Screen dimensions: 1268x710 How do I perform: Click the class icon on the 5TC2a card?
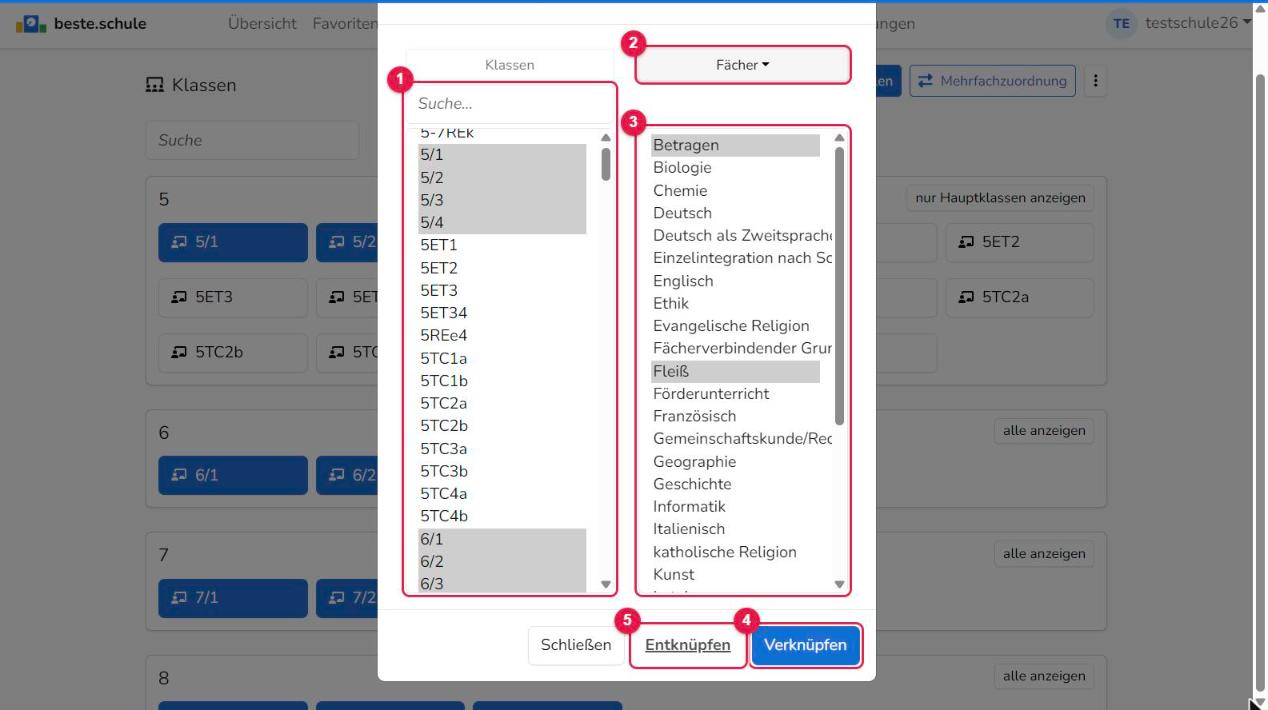[x=966, y=297]
